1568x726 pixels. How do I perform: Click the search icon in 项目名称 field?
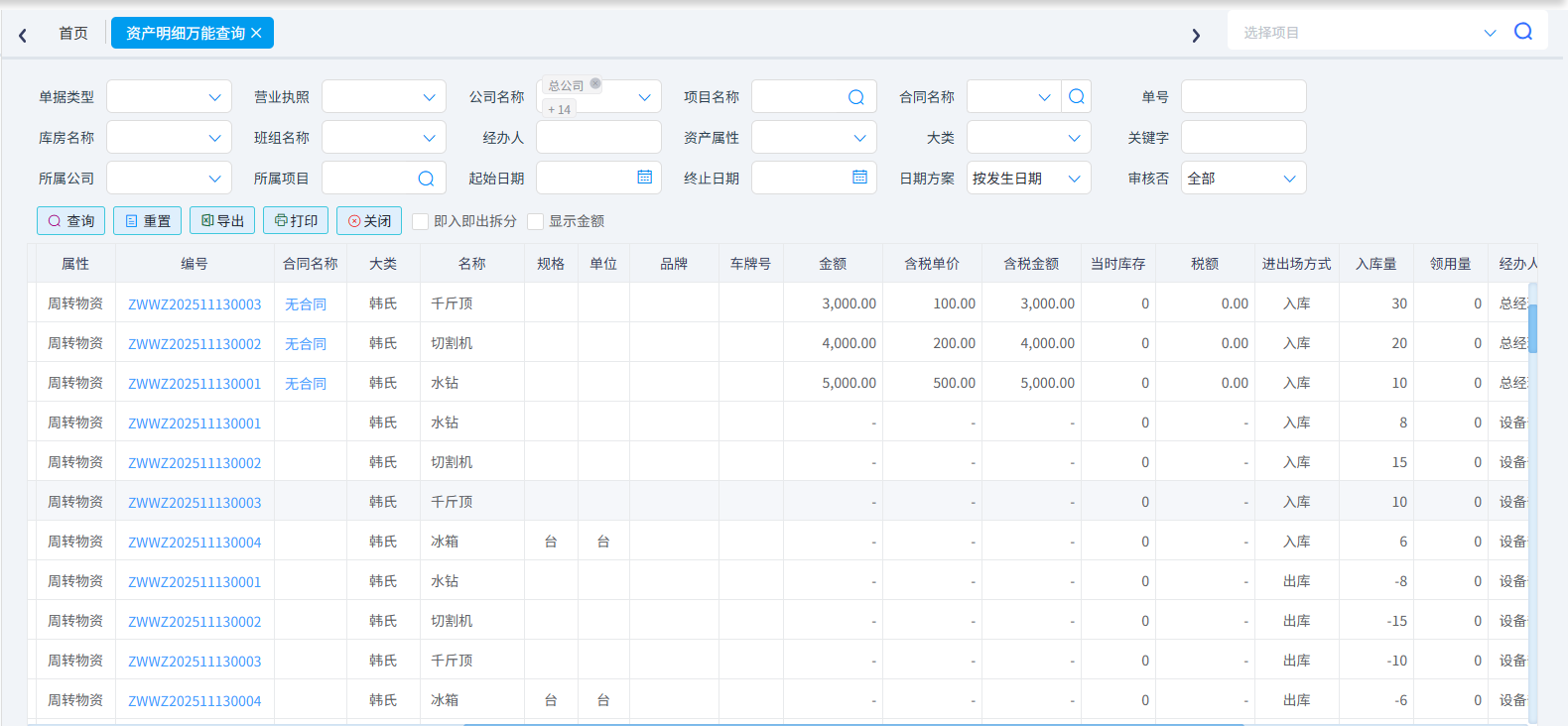click(855, 97)
